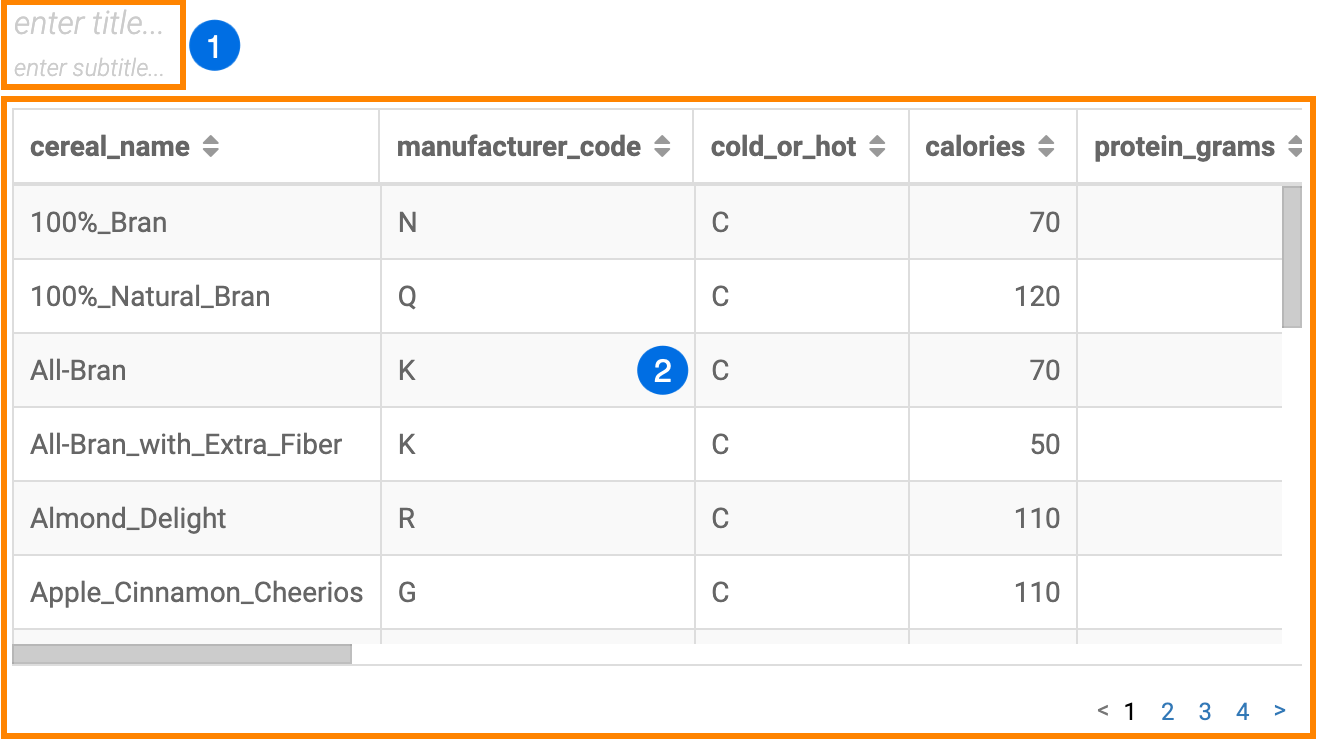Sort by cereal_name column icon
The height and width of the screenshot is (740, 1326).
210,147
